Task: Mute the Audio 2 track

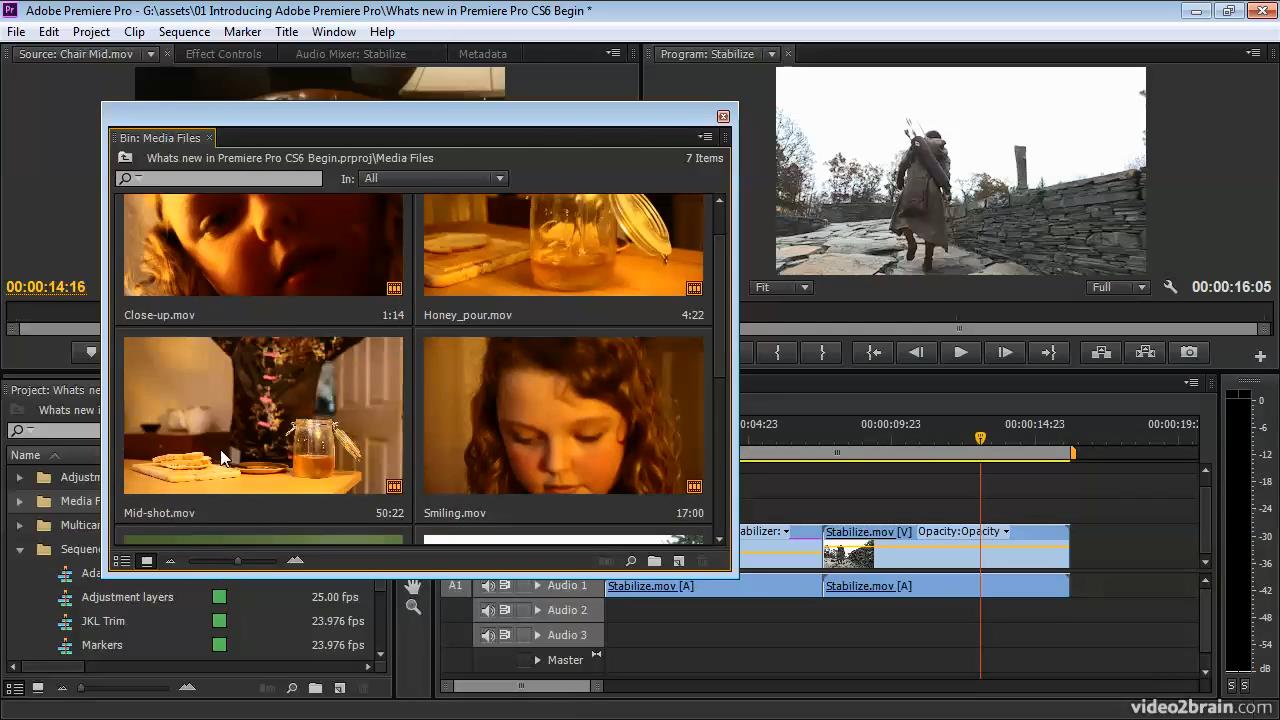Action: pyautogui.click(x=488, y=610)
